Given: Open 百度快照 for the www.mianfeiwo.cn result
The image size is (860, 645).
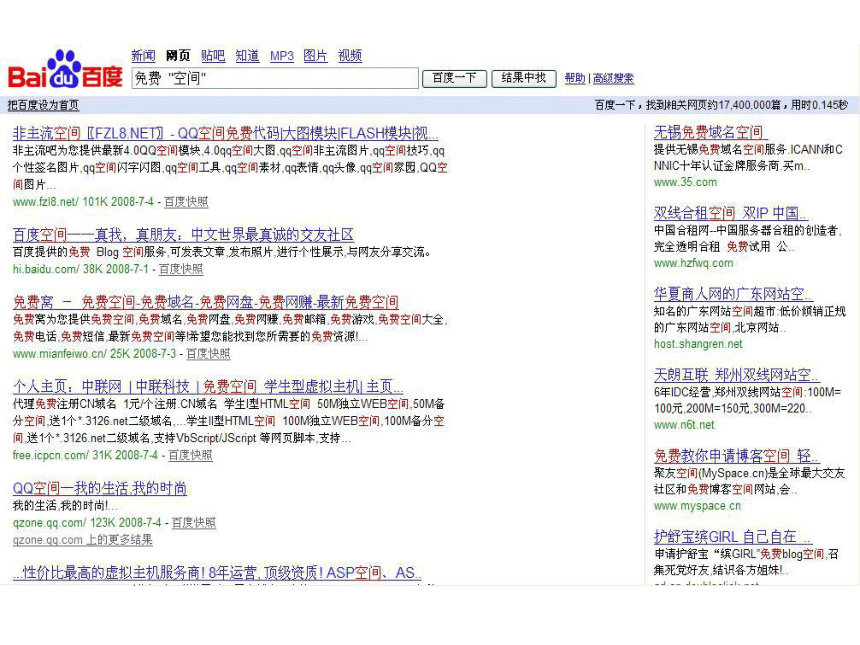Looking at the screenshot, I should pyautogui.click(x=208, y=354).
